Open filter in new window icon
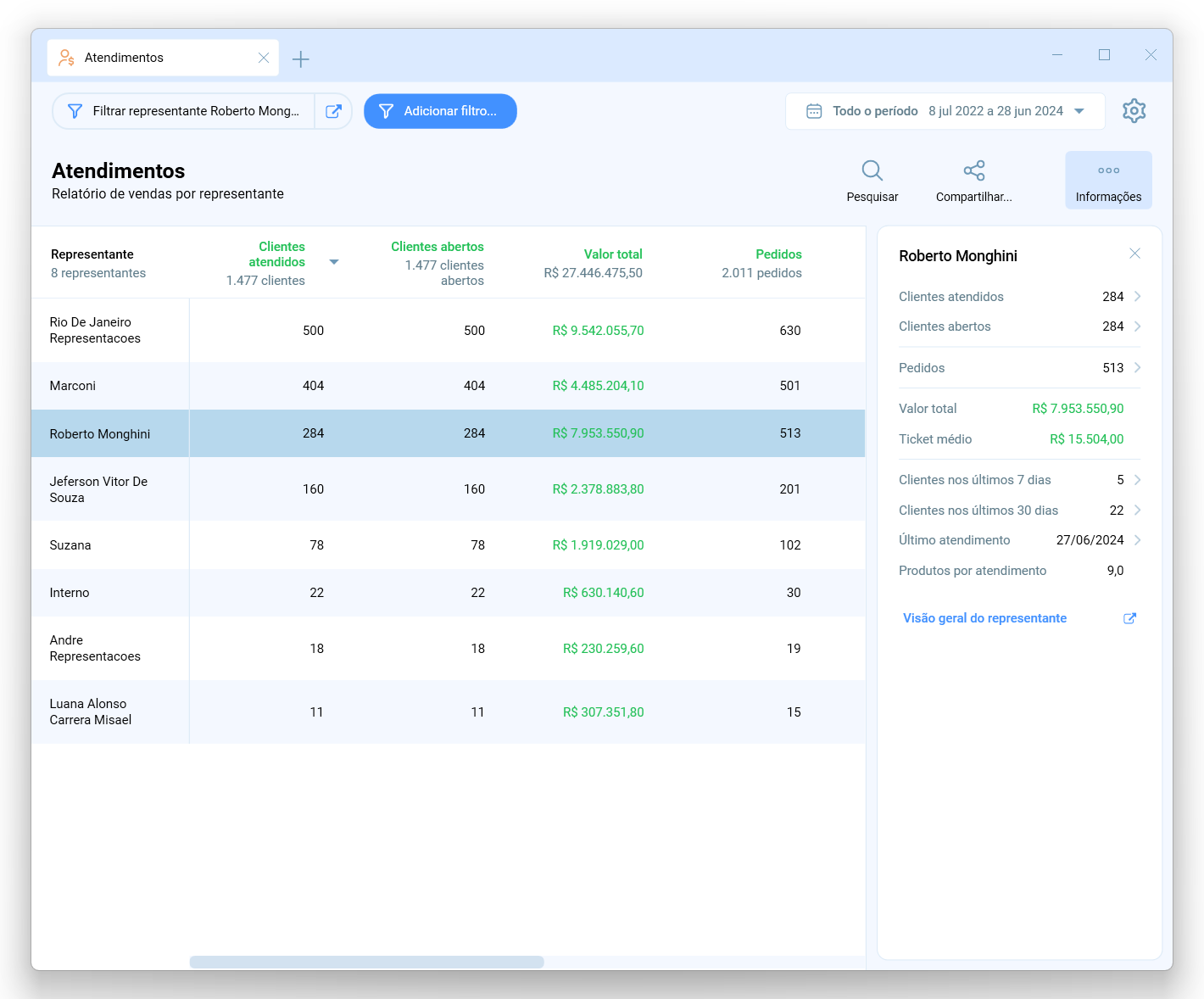The image size is (1204, 999). pos(333,111)
